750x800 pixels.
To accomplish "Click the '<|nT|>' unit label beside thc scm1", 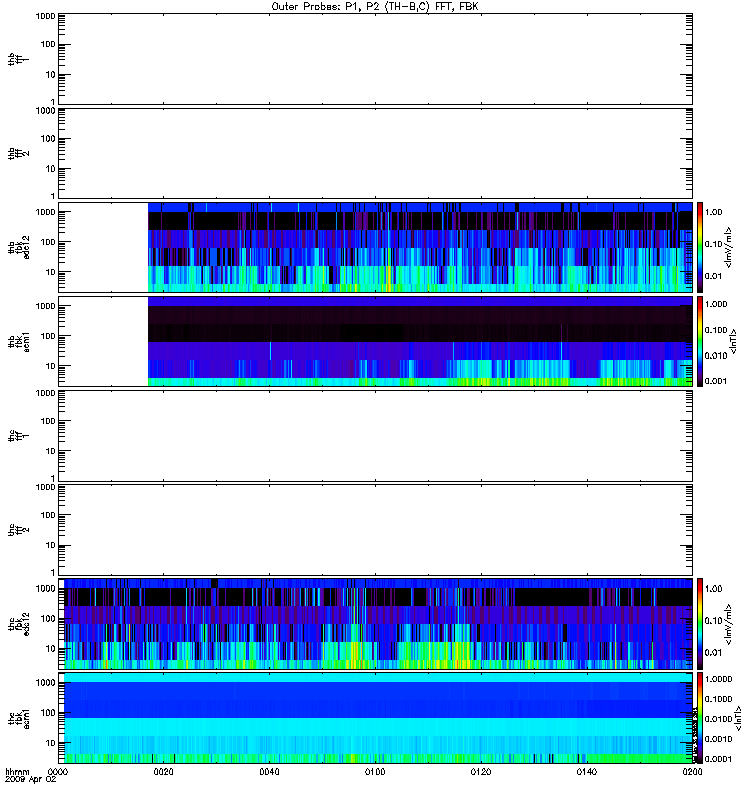I will point(737,718).
